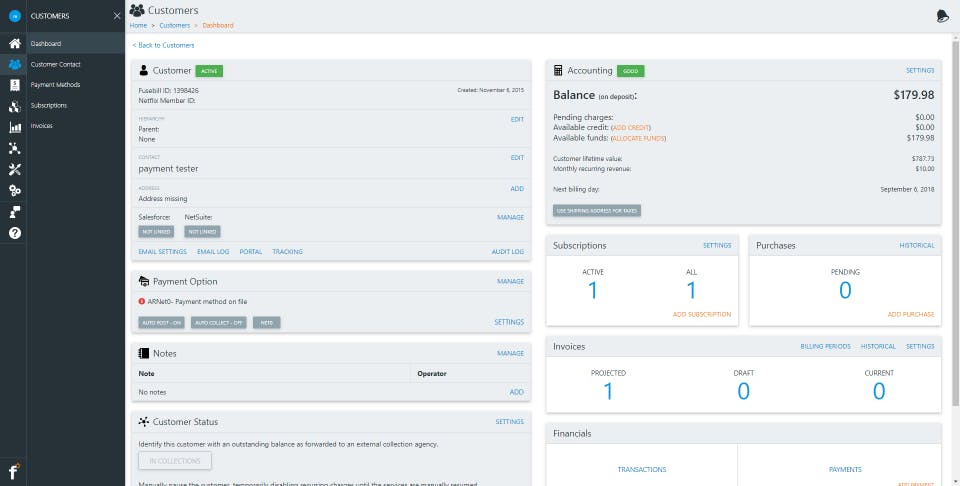
Task: Open the gears settings icon in sidebar
Action: pyautogui.click(x=15, y=190)
